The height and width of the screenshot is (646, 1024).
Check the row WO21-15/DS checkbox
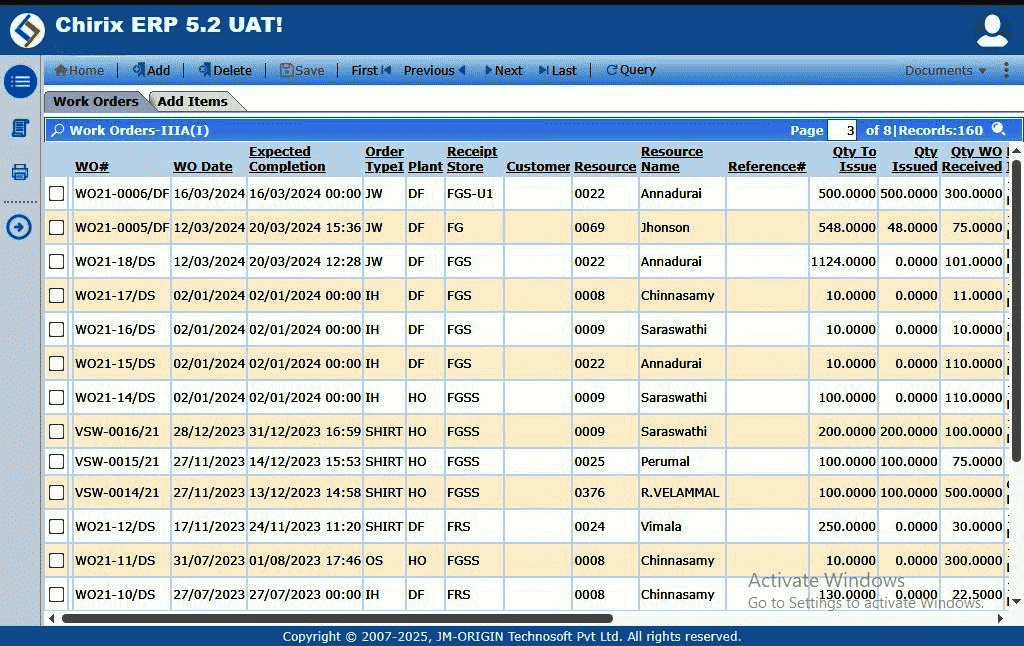pos(57,363)
